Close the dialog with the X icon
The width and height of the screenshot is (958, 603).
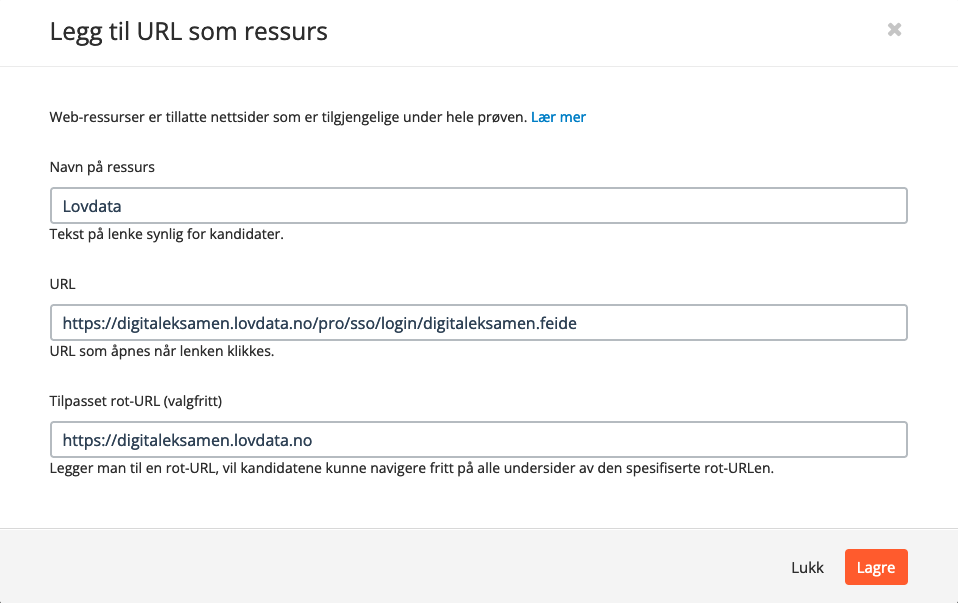point(894,29)
